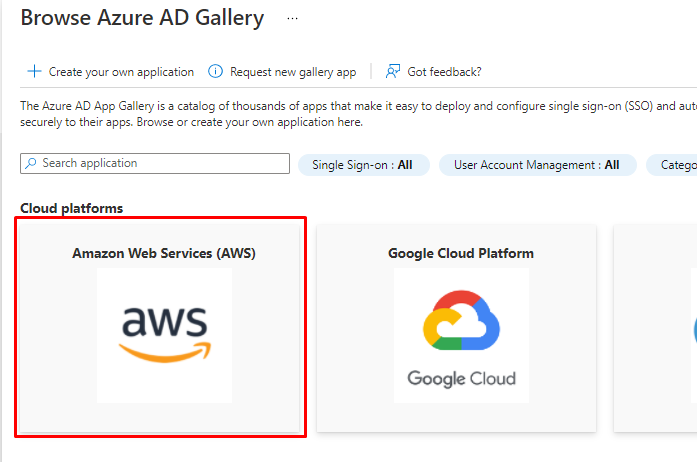Open the ellipsis menu beside the page title

point(292,18)
